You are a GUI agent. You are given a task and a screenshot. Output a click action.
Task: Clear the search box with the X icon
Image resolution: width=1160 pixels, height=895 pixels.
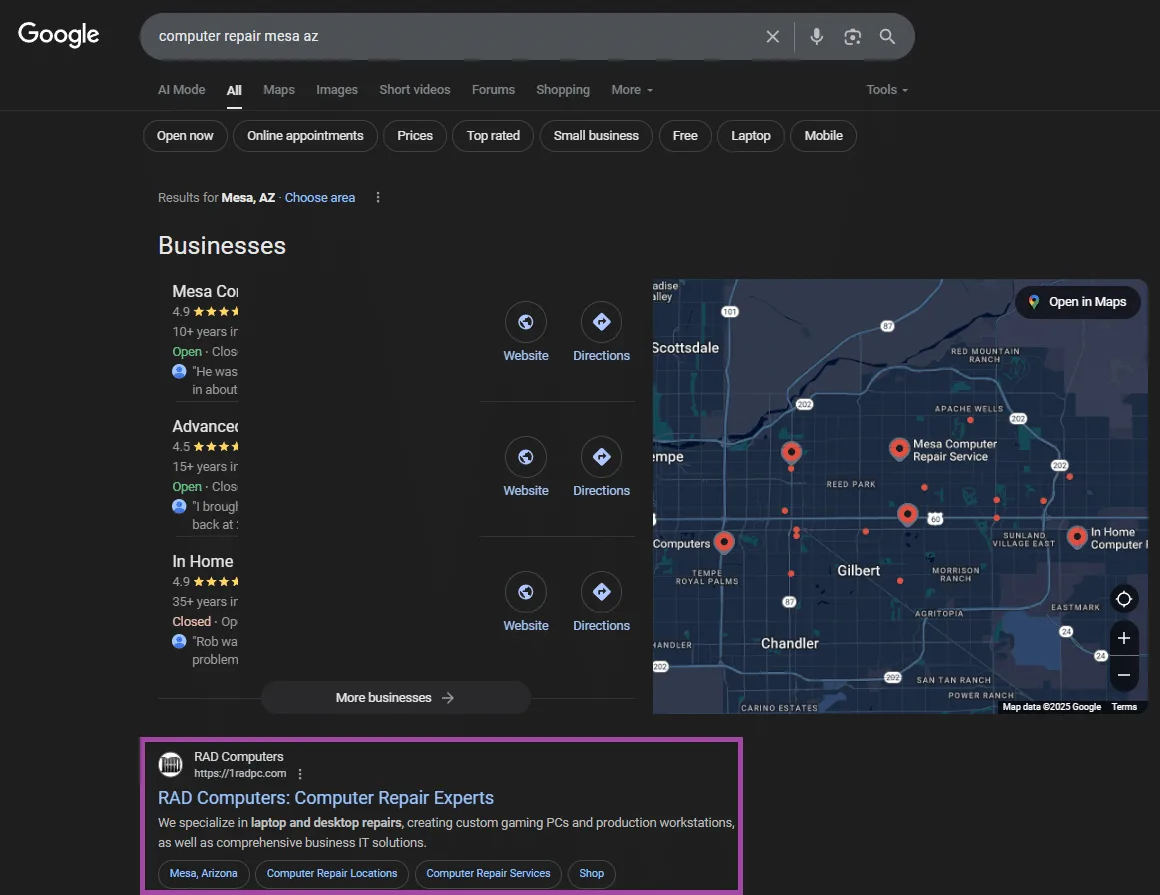[x=772, y=36]
